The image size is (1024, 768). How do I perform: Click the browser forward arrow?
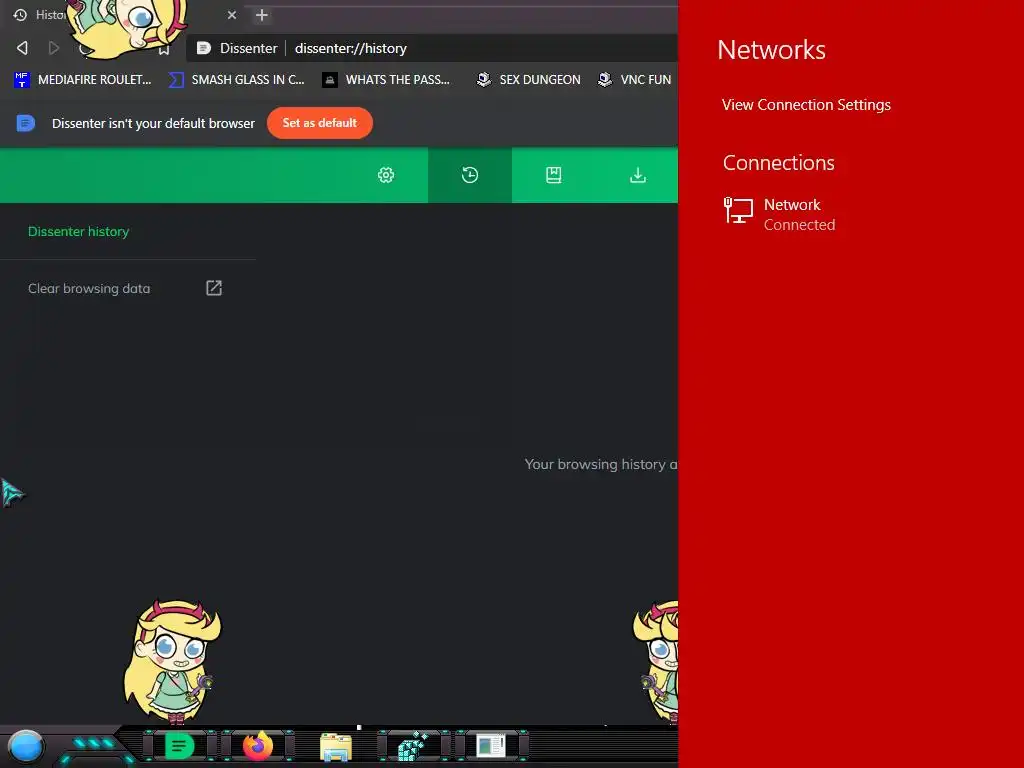click(x=54, y=48)
